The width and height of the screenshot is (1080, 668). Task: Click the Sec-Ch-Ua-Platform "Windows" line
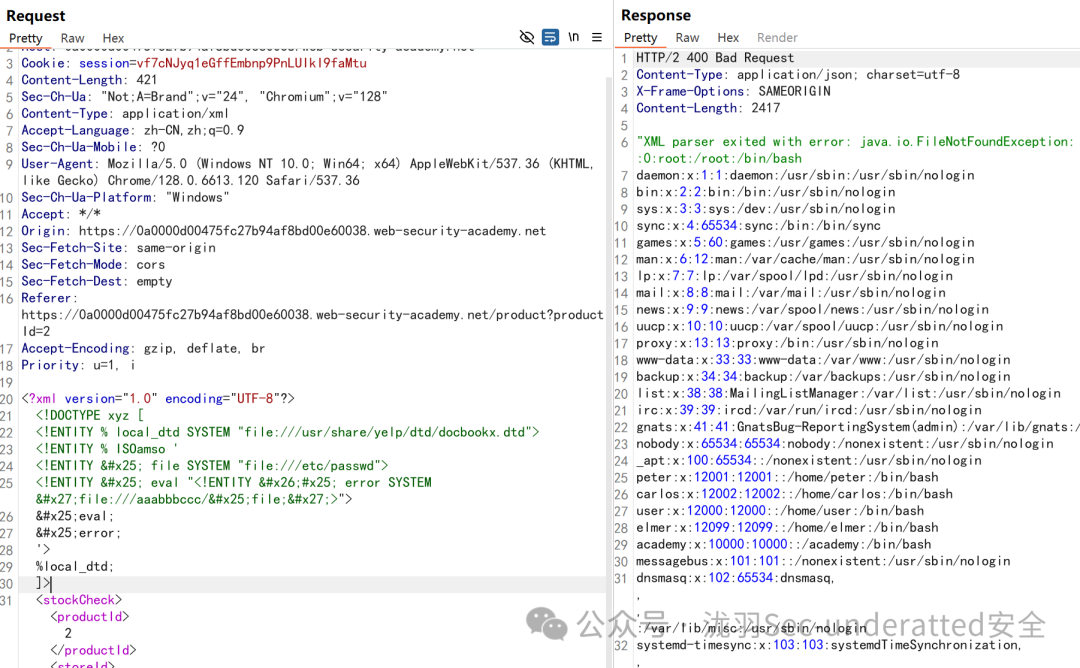point(125,198)
